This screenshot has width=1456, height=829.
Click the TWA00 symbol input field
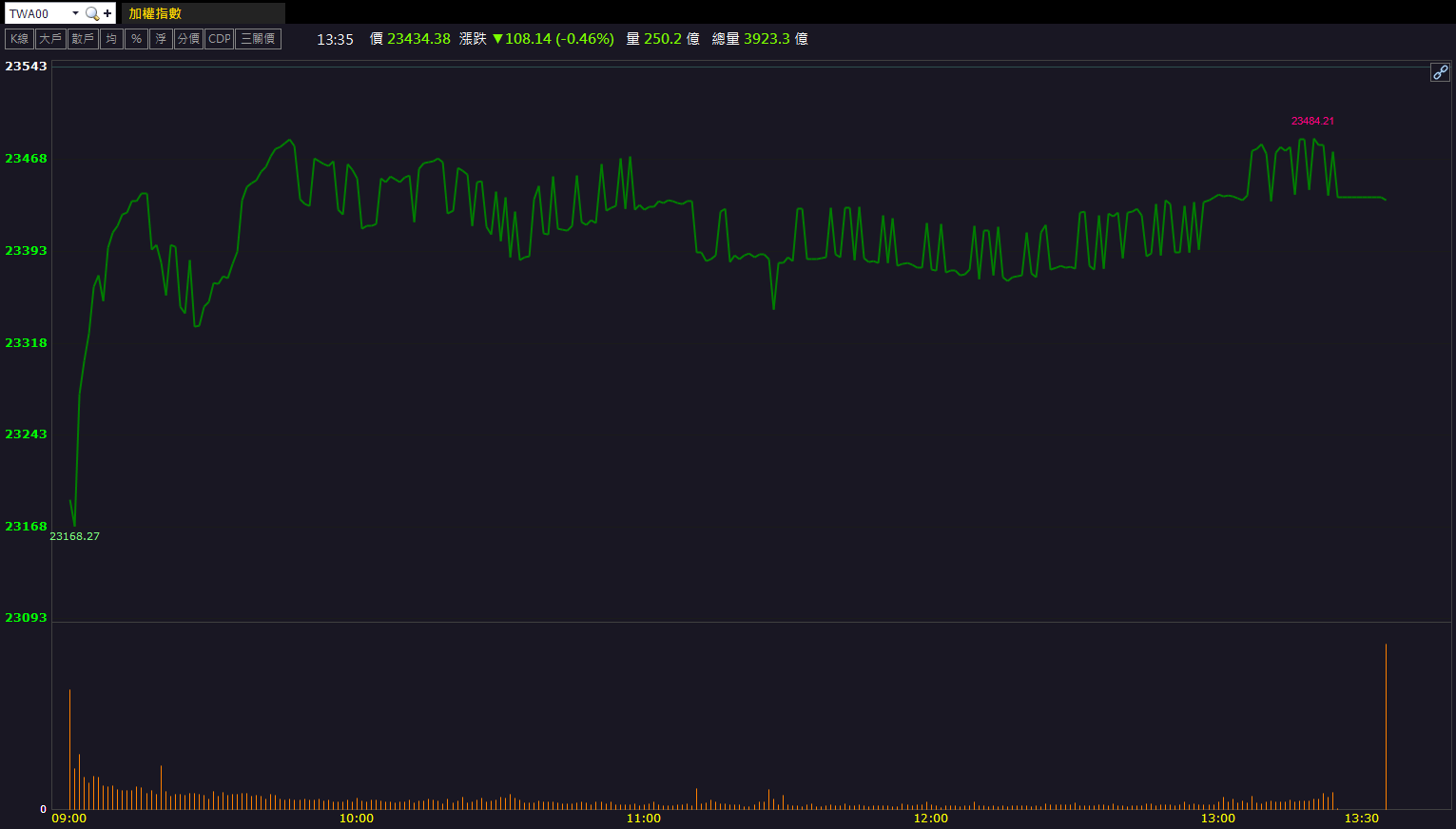[39, 13]
